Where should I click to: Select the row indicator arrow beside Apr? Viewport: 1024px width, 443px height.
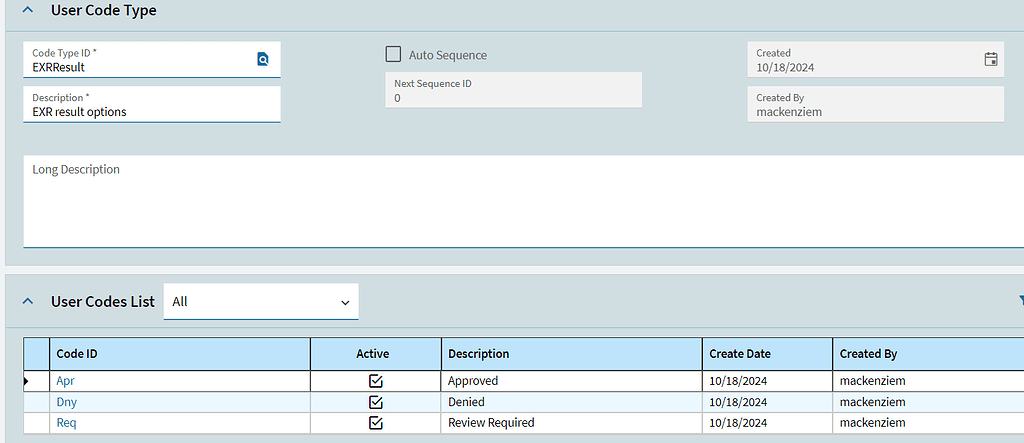pyautogui.click(x=27, y=381)
